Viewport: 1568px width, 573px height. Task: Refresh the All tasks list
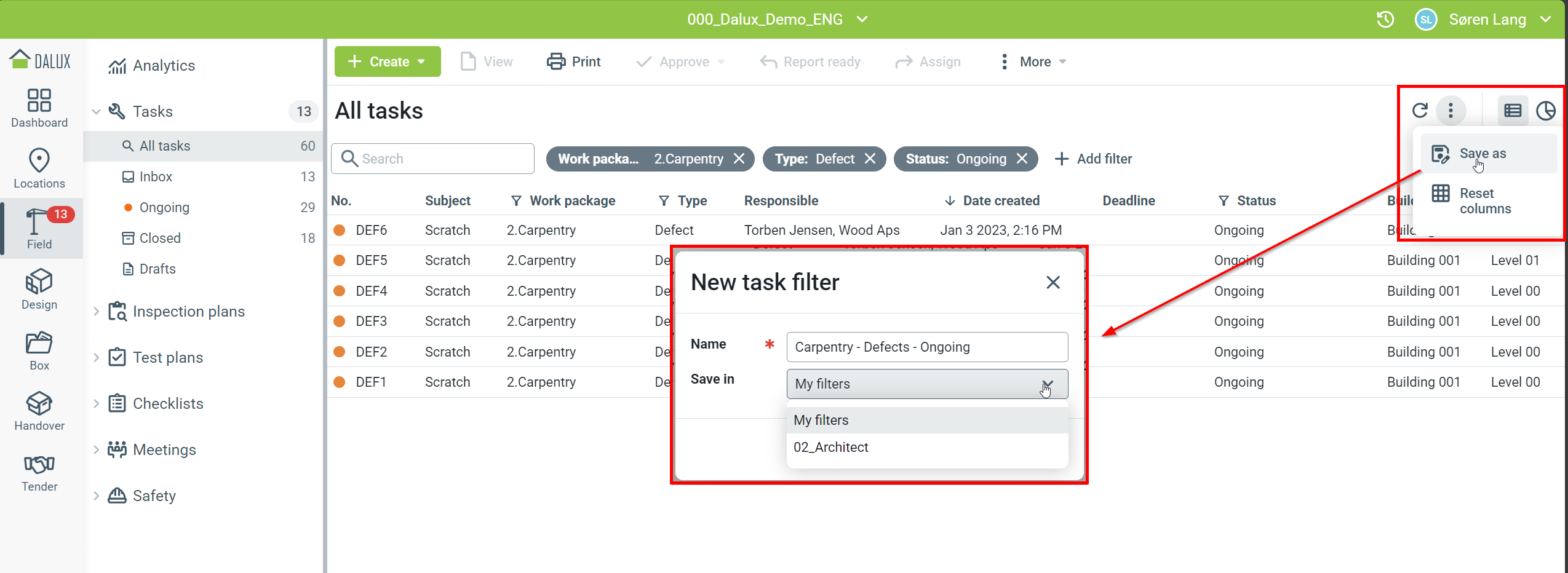[1419, 111]
